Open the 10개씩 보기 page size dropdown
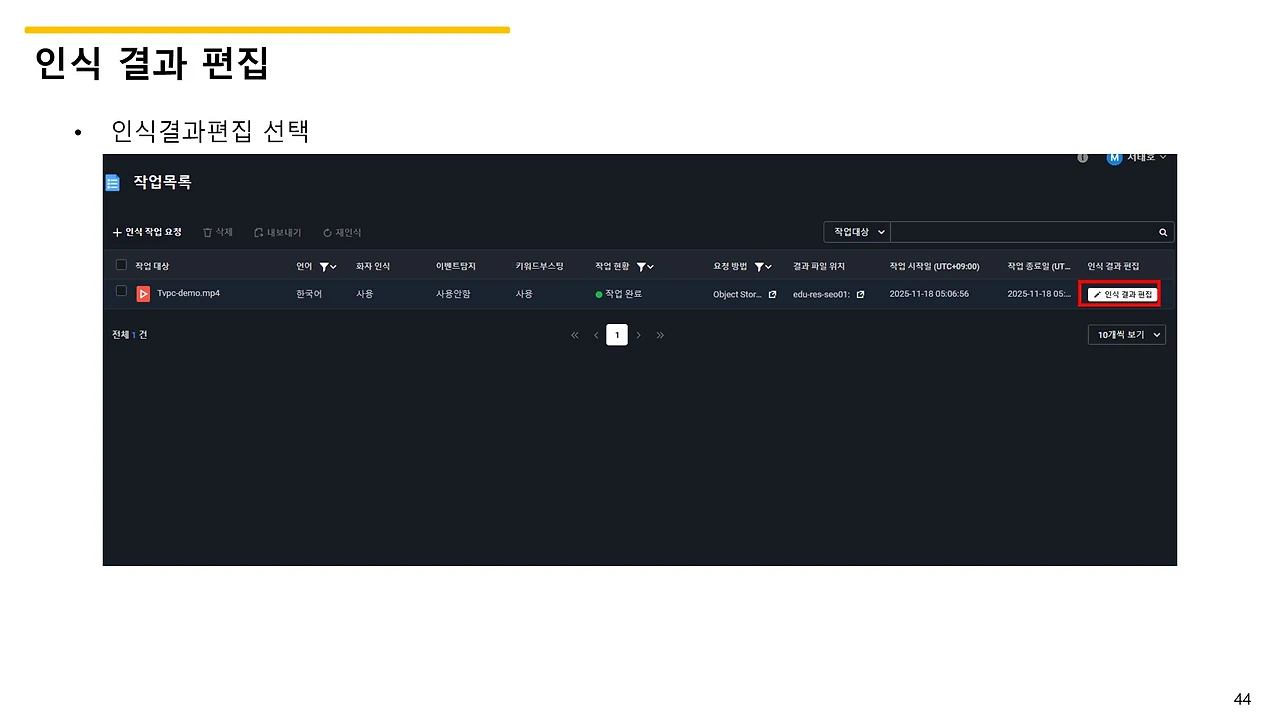 pos(1127,335)
